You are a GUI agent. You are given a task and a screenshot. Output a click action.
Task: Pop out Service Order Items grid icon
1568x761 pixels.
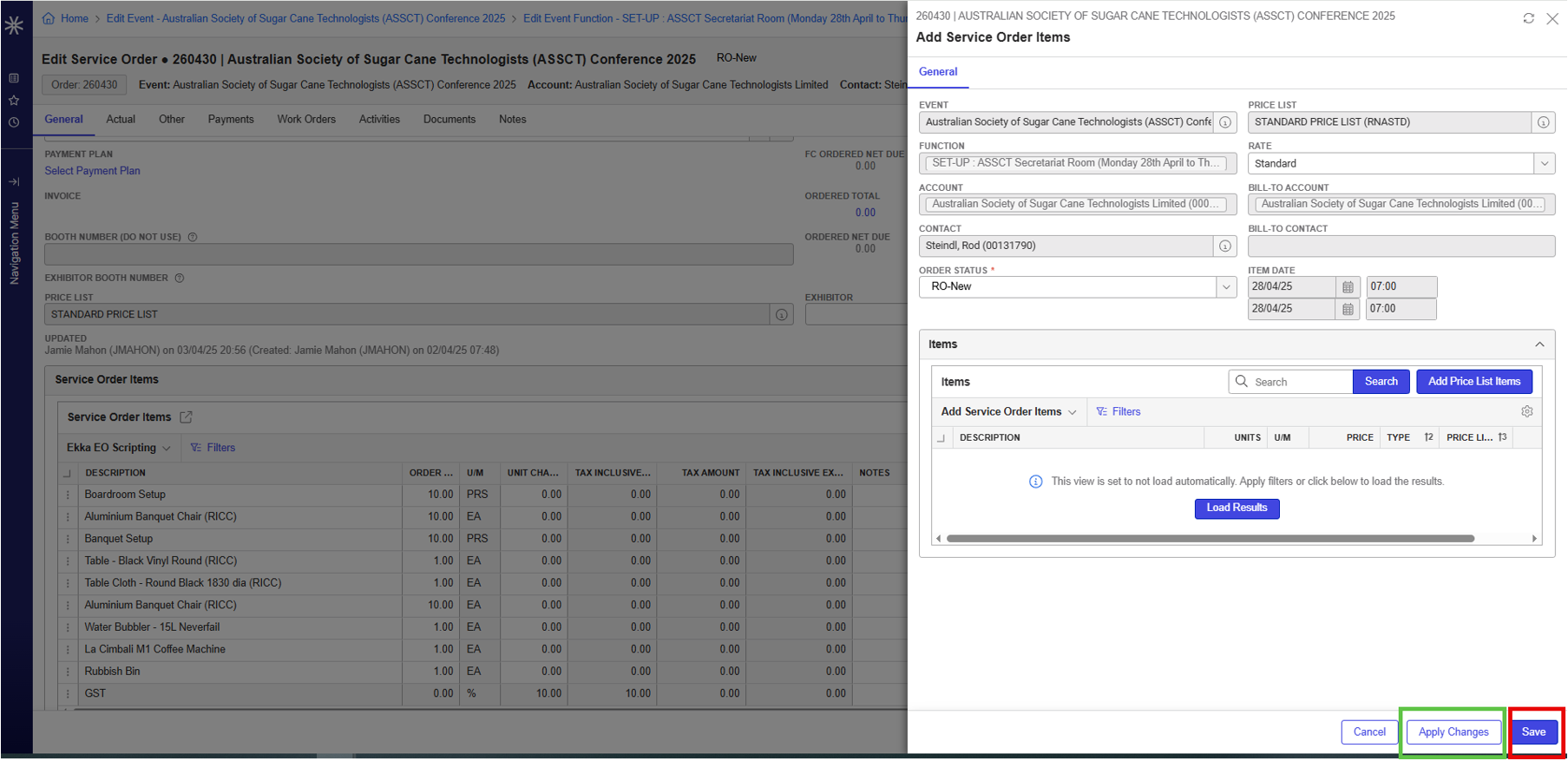click(186, 417)
